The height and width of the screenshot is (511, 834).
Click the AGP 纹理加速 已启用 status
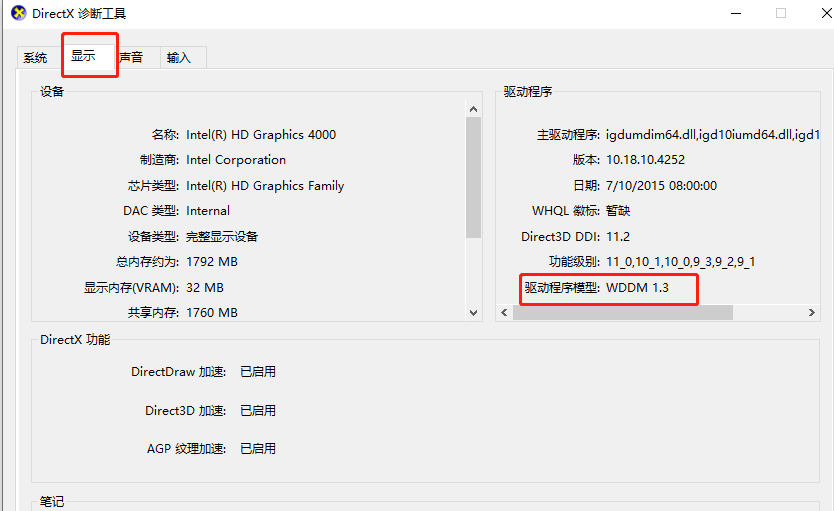pos(258,449)
